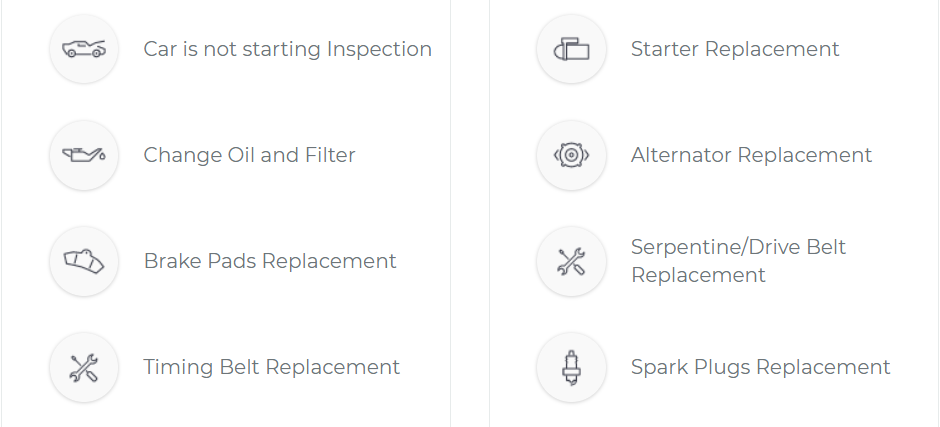940x427 pixels.
Task: Select the alternator icon
Action: (x=571, y=155)
